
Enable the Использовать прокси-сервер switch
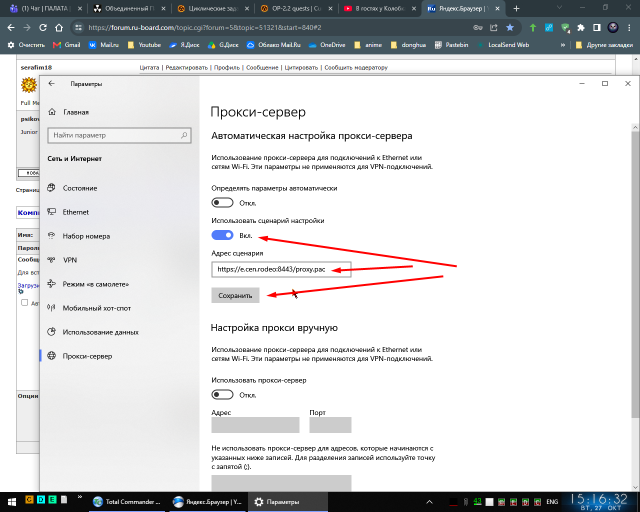pyautogui.click(x=222, y=395)
